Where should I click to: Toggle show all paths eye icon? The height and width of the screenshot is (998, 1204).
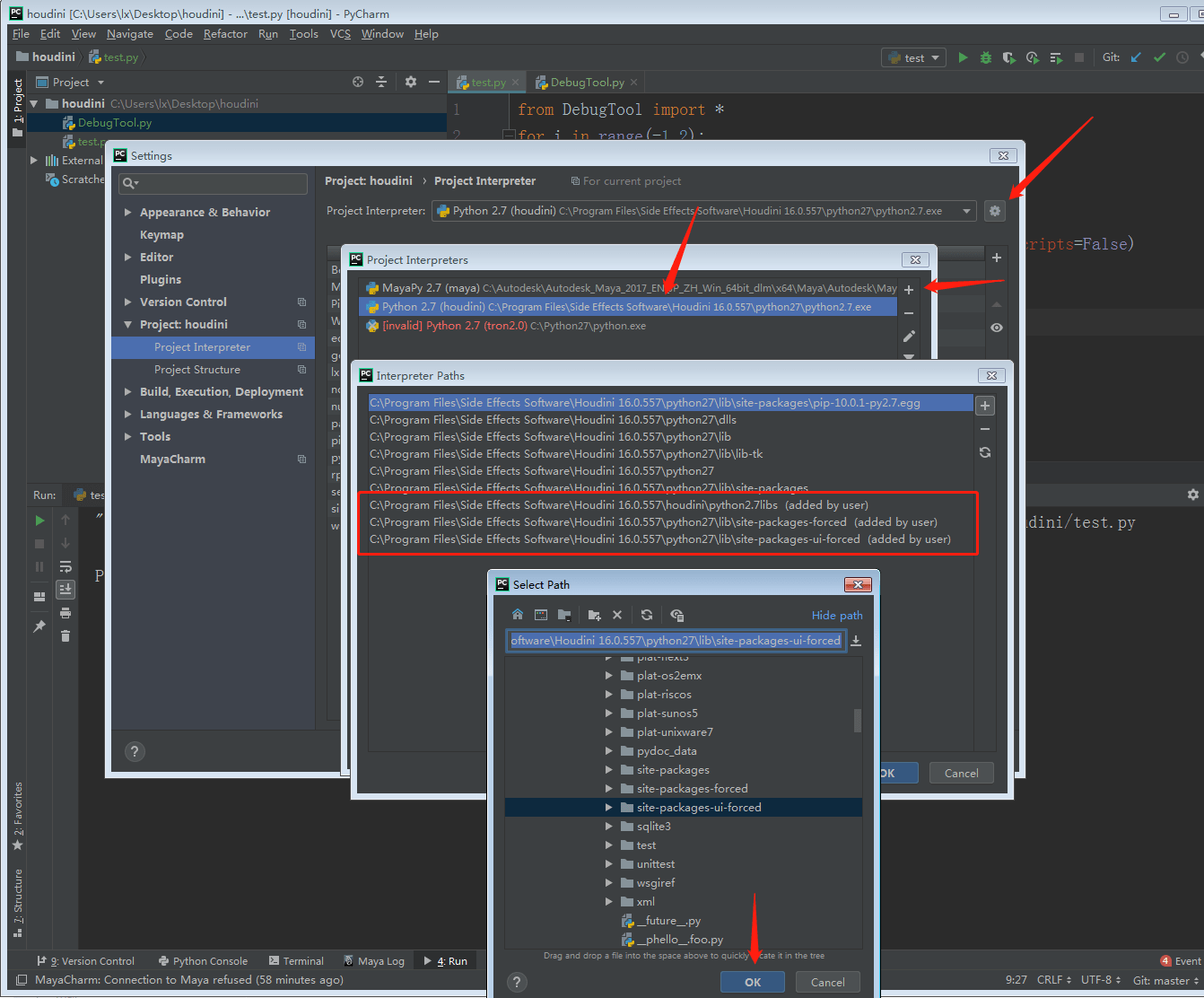[x=996, y=328]
